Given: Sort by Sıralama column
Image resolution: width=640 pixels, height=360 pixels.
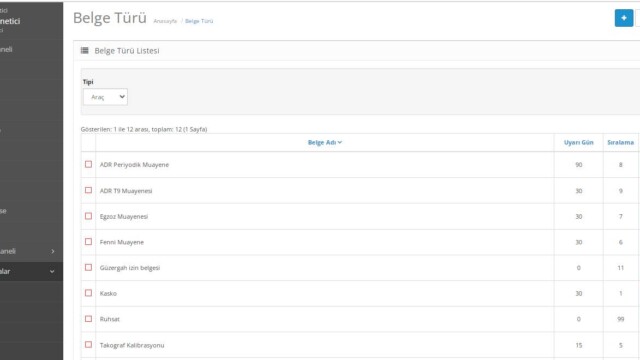Looking at the screenshot, I should pyautogui.click(x=620, y=142).
